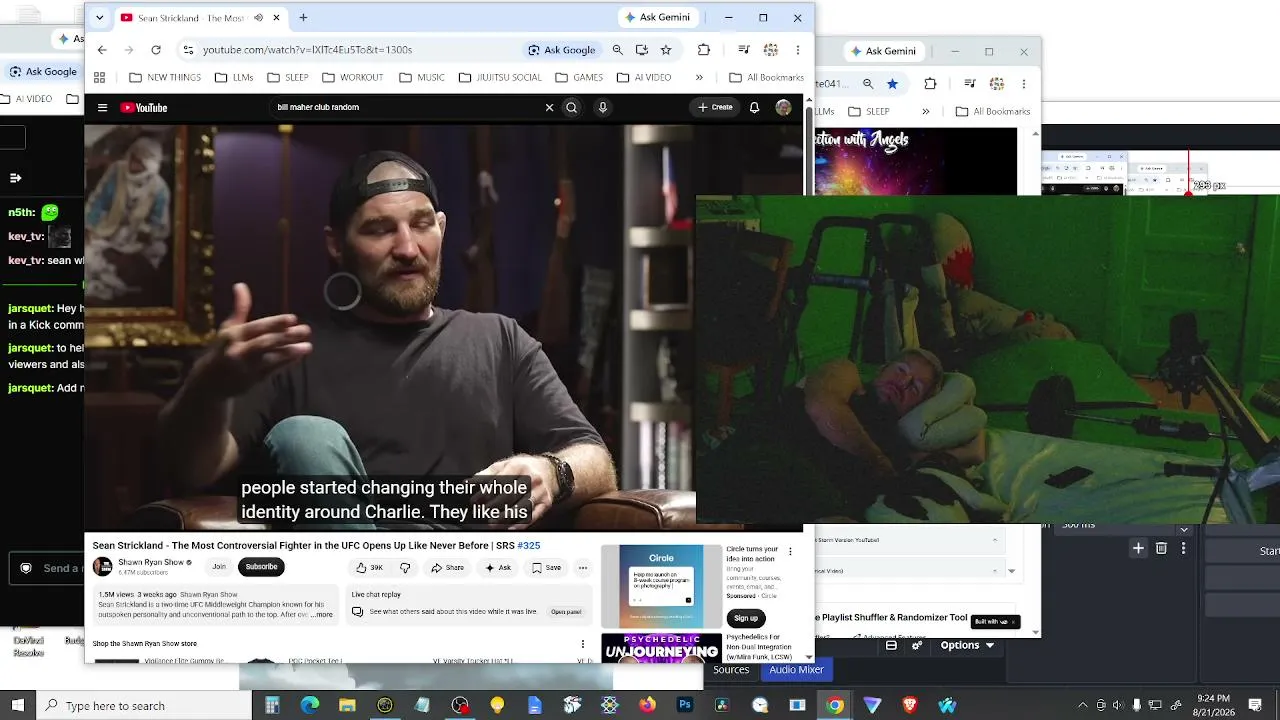Viewport: 1280px width, 720px height.
Task: Open YouTube notifications bell
Action: pos(754,108)
